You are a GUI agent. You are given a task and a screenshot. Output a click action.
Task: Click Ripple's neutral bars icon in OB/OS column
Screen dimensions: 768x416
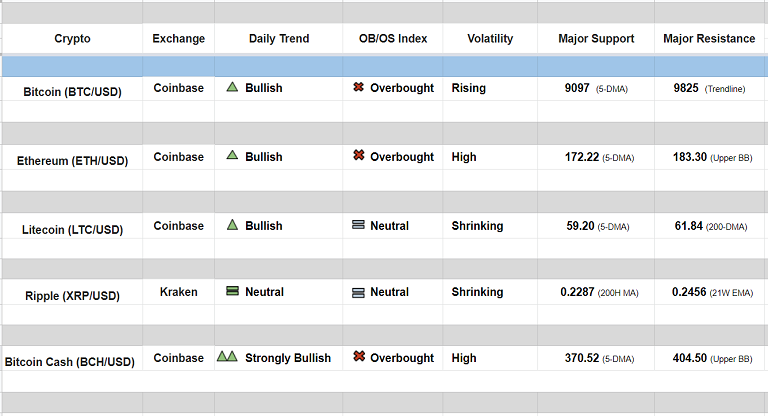coord(358,292)
